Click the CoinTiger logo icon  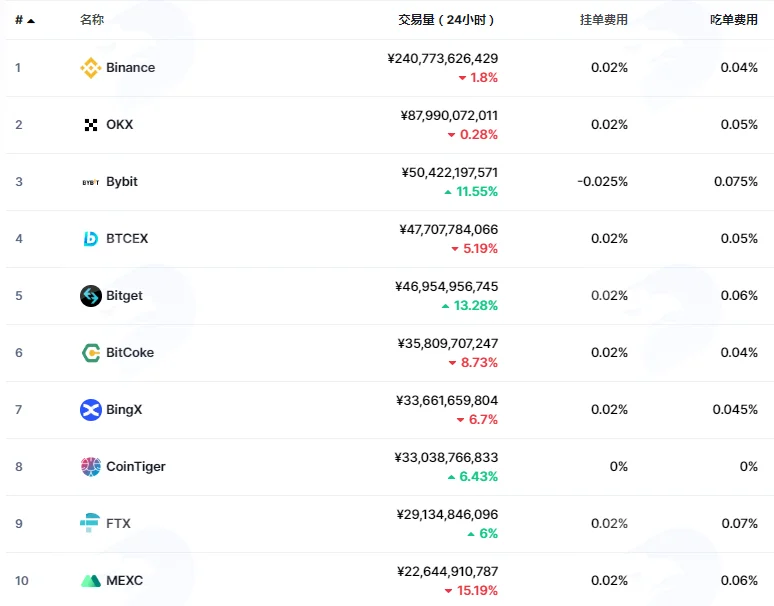91,467
